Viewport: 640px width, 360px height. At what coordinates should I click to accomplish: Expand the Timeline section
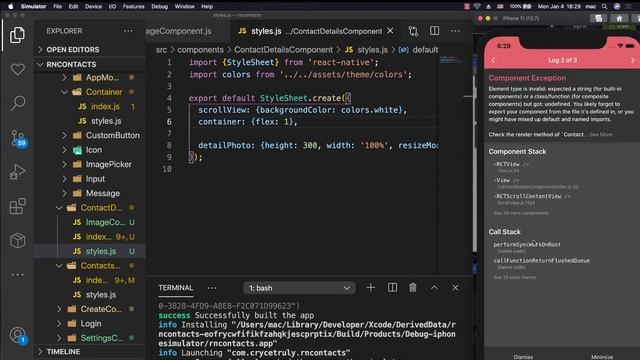[63, 351]
